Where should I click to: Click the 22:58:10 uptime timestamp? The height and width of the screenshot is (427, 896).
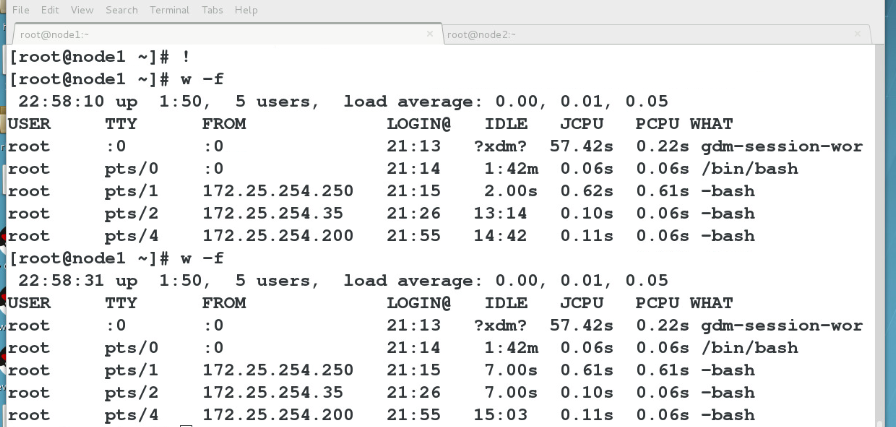pyautogui.click(x=61, y=102)
